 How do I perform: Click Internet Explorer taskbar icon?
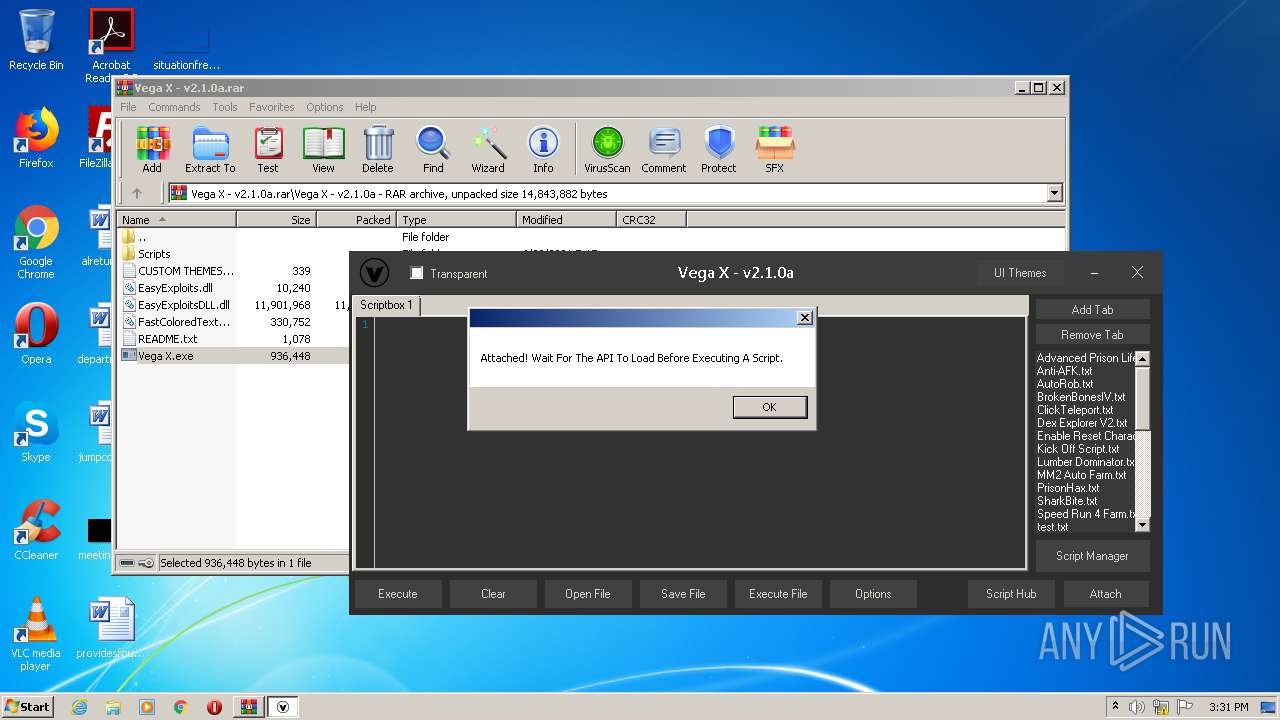point(79,707)
